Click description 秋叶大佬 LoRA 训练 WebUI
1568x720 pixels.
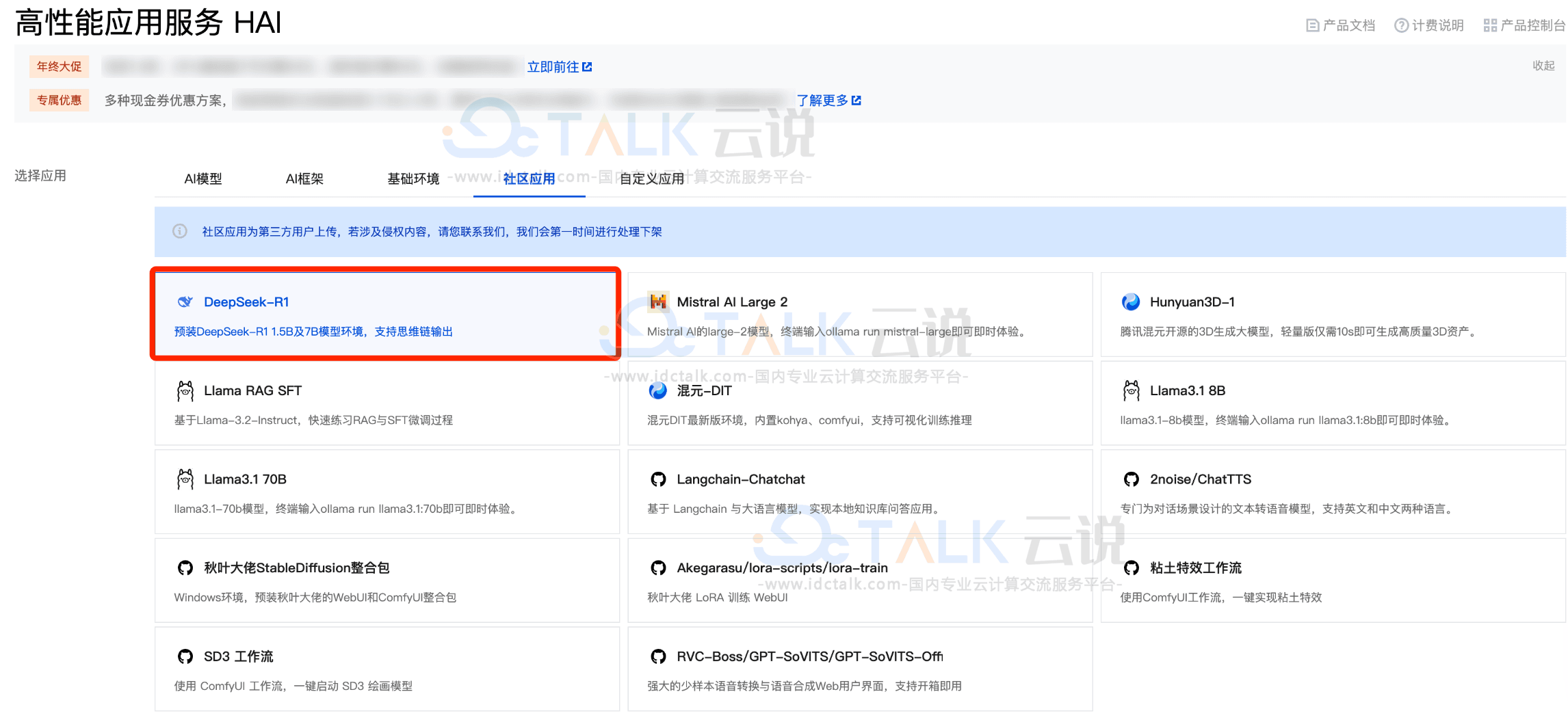pos(718,598)
